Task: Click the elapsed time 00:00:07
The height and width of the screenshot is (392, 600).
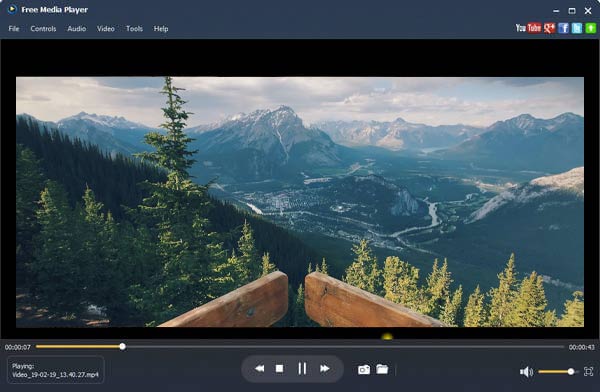Action: (18, 347)
